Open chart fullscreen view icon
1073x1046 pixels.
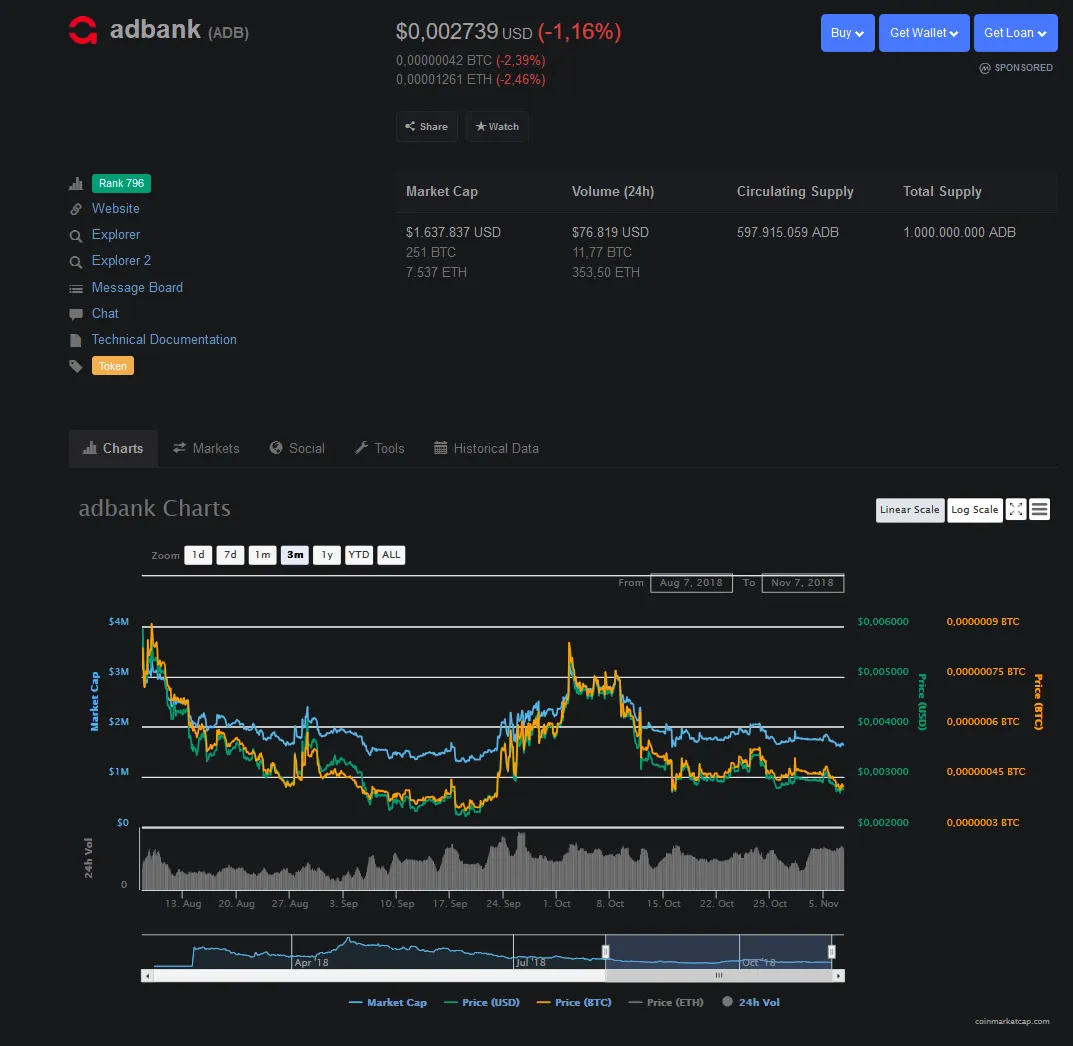point(1016,510)
